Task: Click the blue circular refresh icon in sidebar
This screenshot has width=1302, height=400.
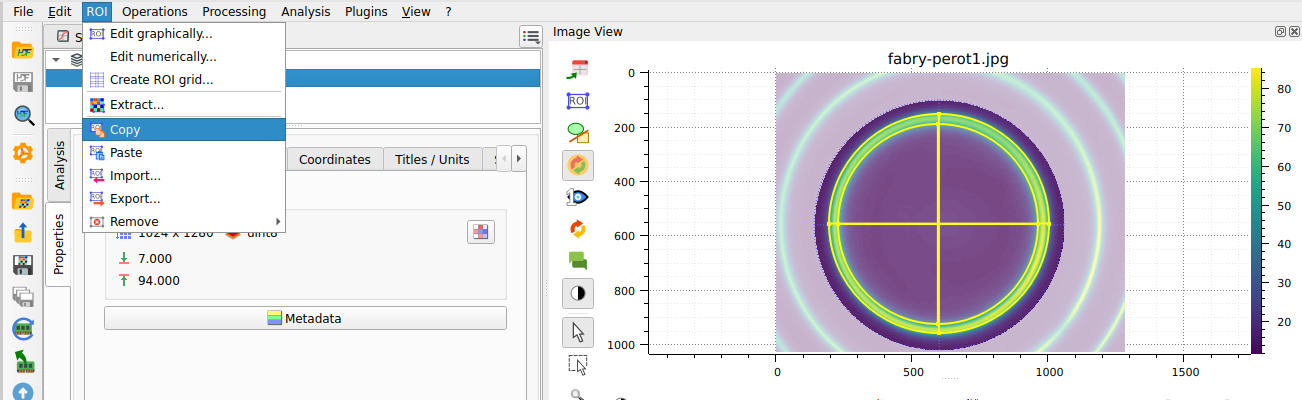Action: (x=23, y=329)
